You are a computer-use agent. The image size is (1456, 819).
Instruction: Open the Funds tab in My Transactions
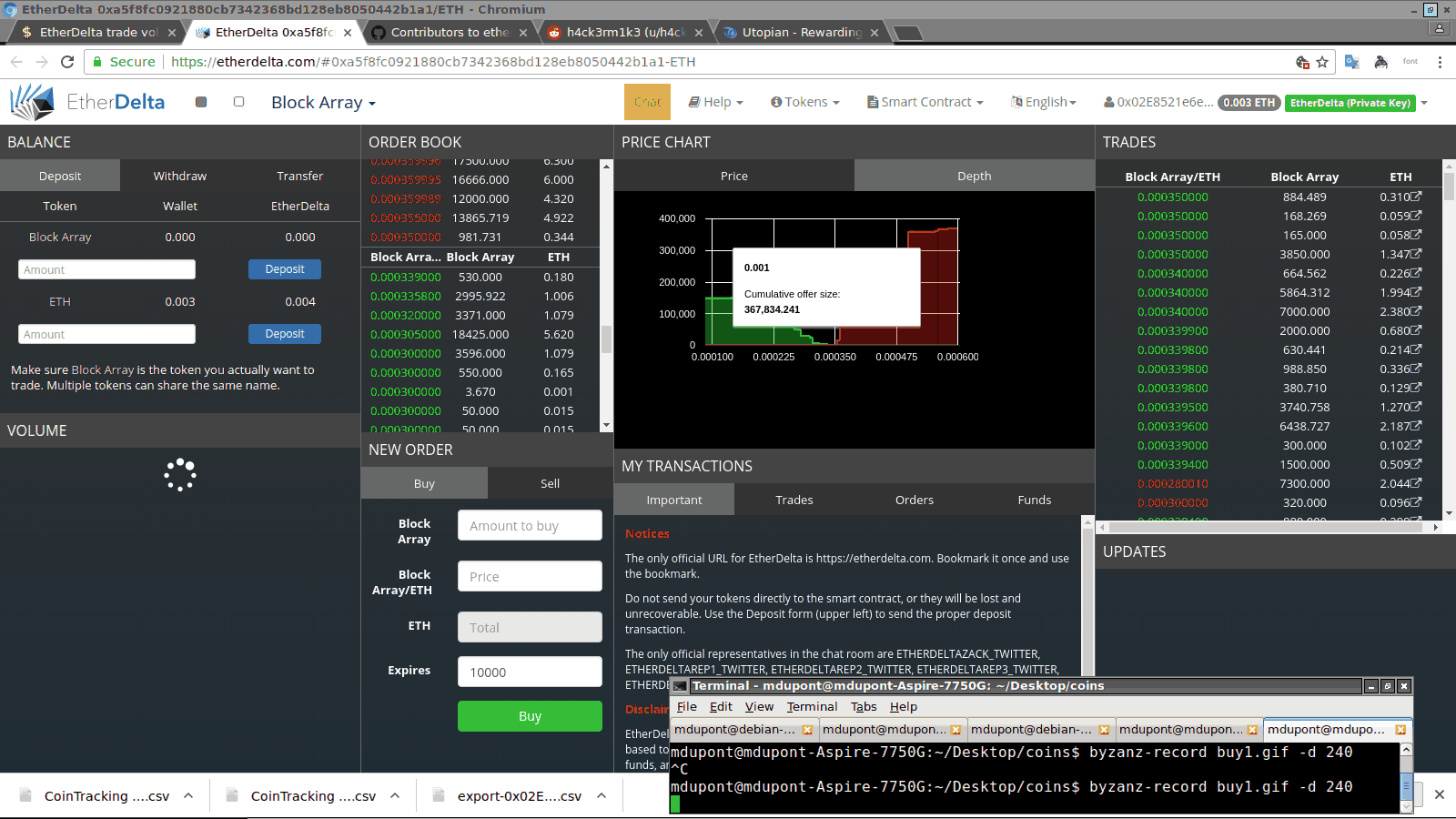coord(1035,500)
